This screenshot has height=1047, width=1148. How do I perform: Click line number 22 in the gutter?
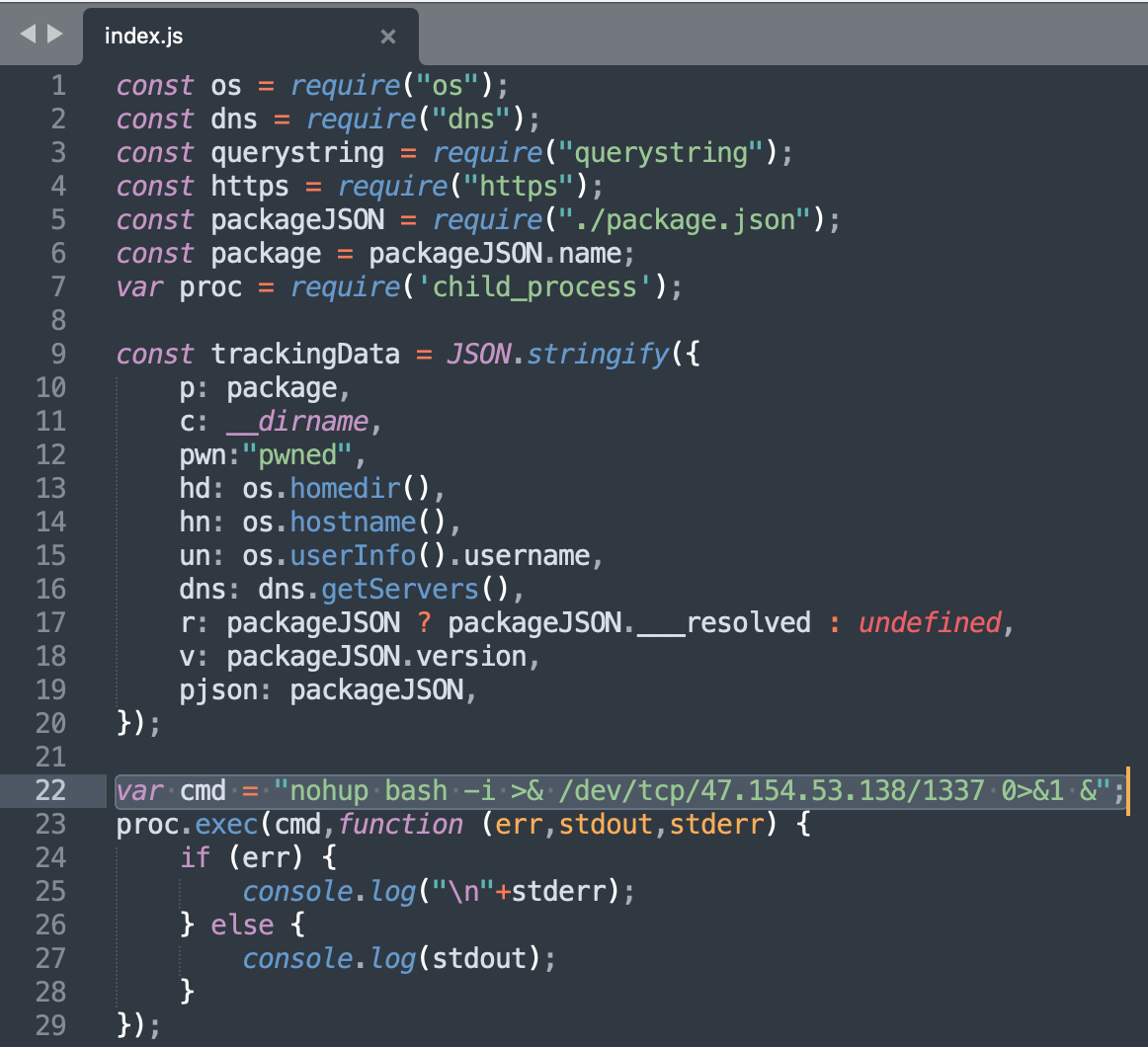50,790
